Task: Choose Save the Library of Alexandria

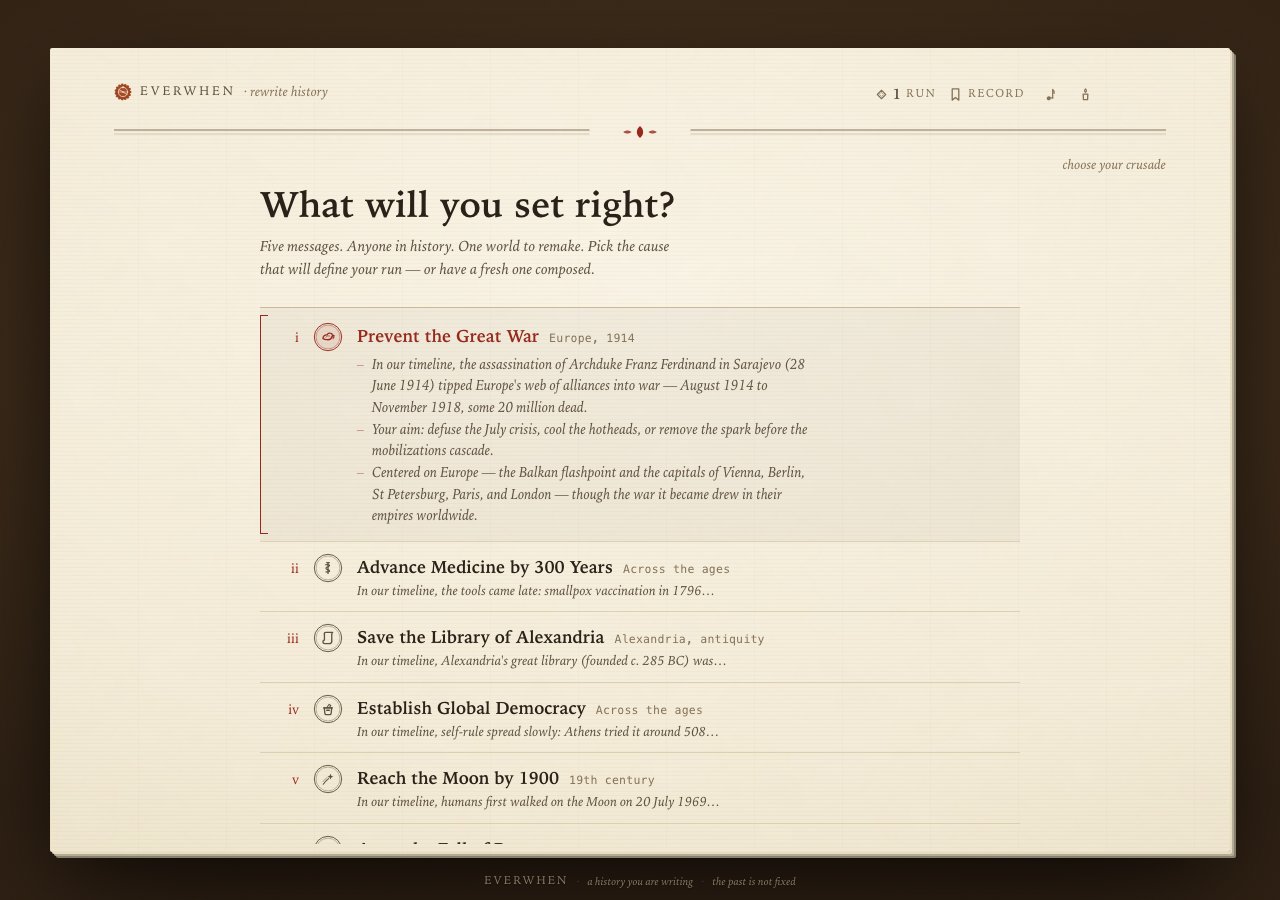Action: [x=481, y=638]
